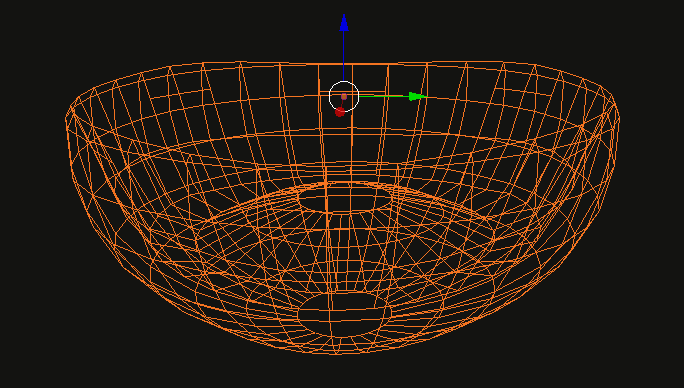Click the short red X-axis line

[342, 103]
